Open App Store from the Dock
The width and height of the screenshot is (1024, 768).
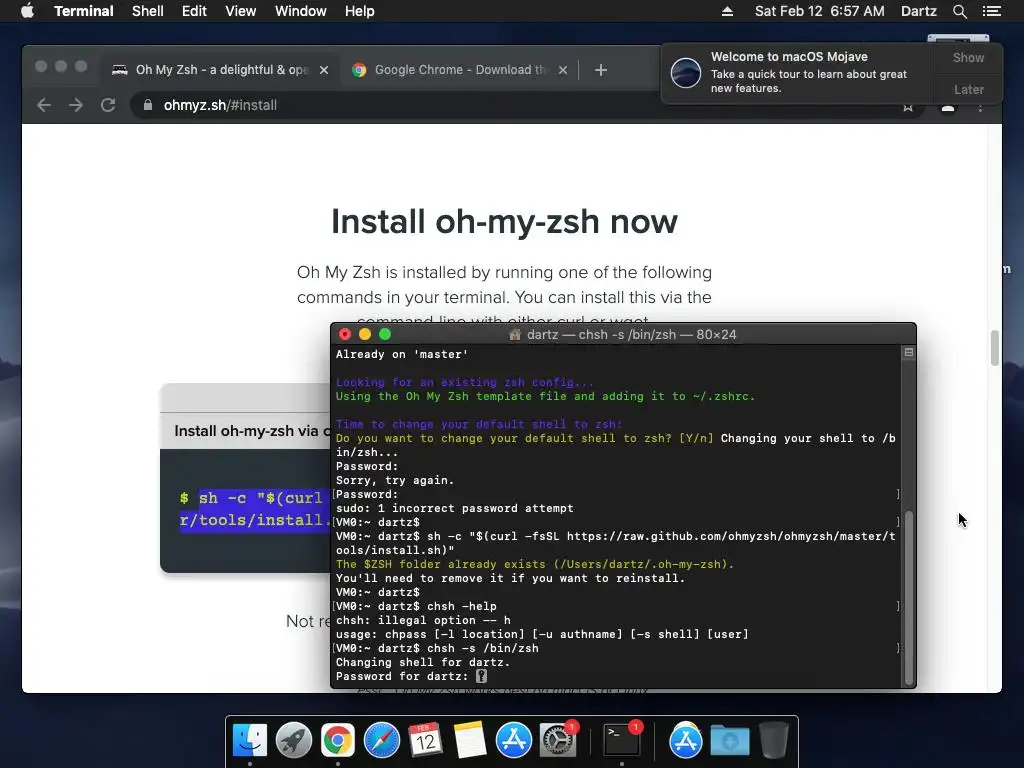coord(513,741)
